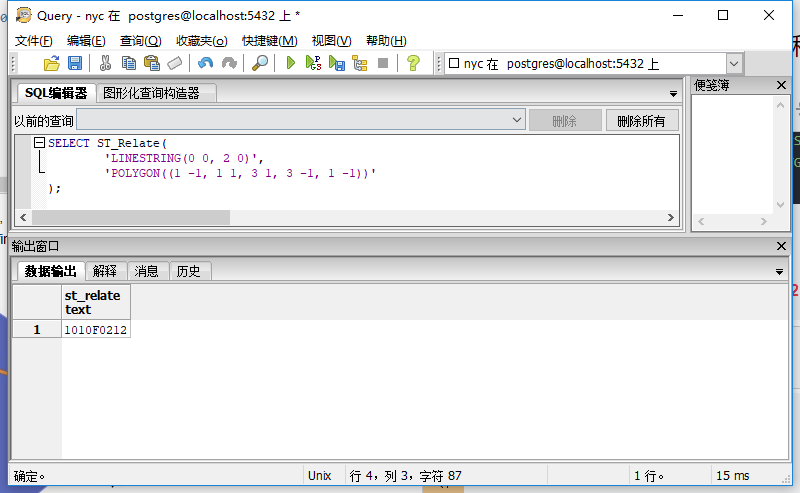Place cursor on the POLYGON line

[240, 174]
